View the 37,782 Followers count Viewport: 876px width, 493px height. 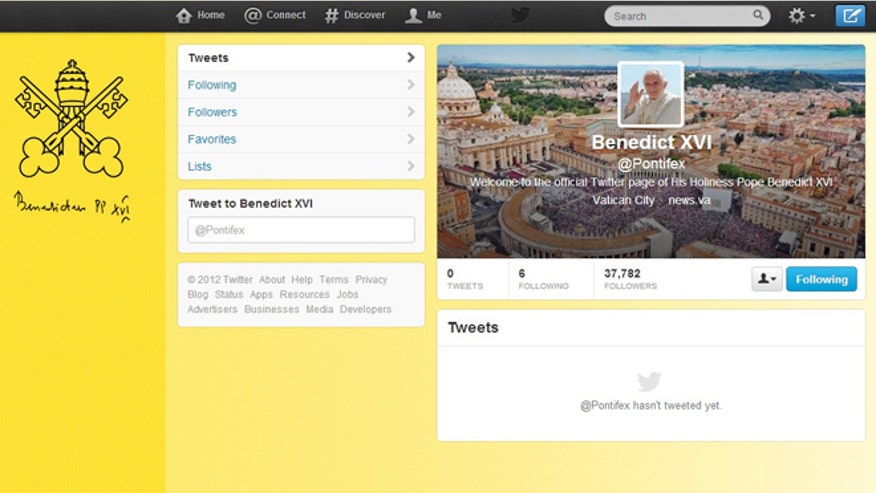(630, 279)
